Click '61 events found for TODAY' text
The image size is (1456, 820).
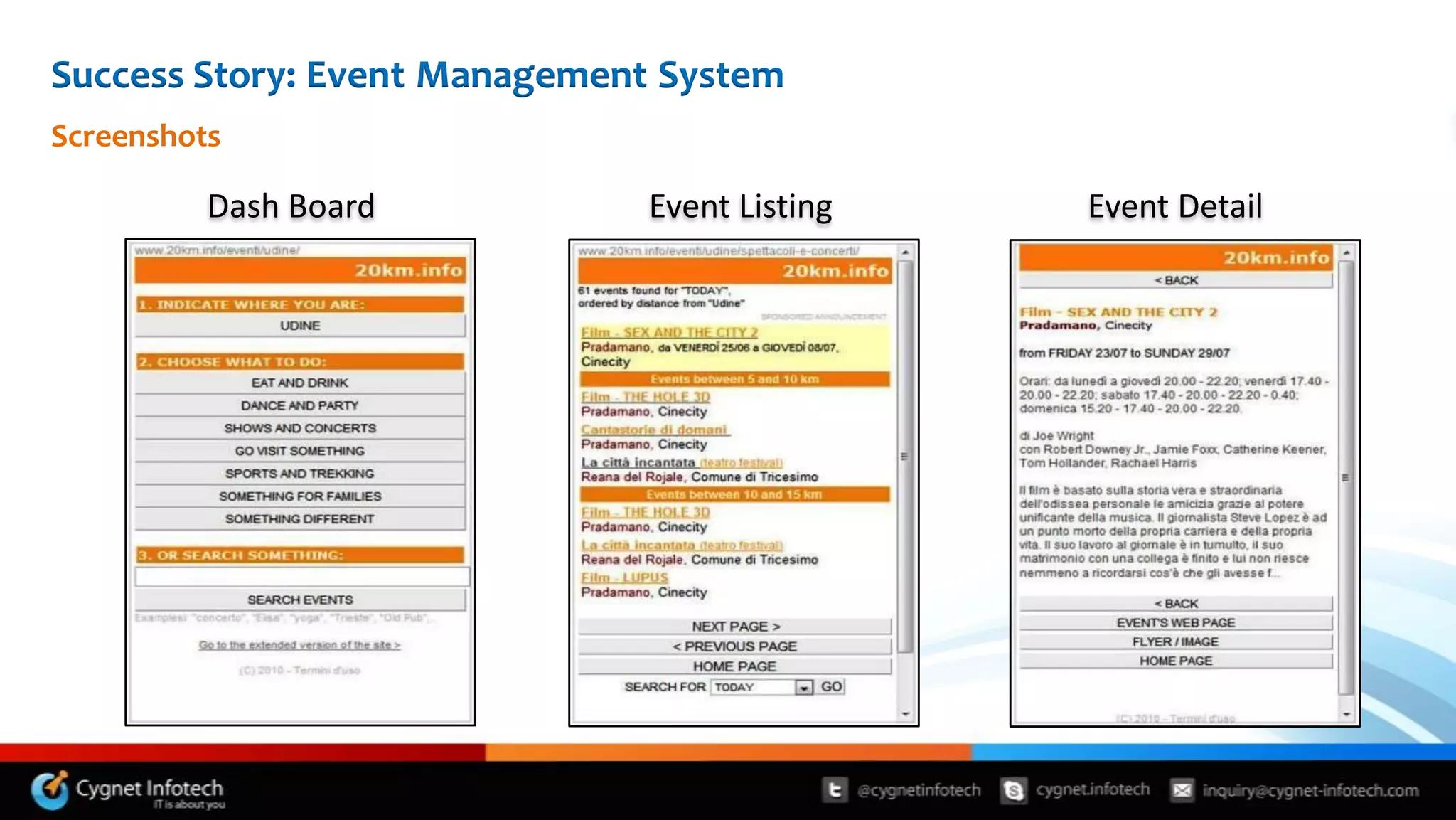click(x=653, y=291)
